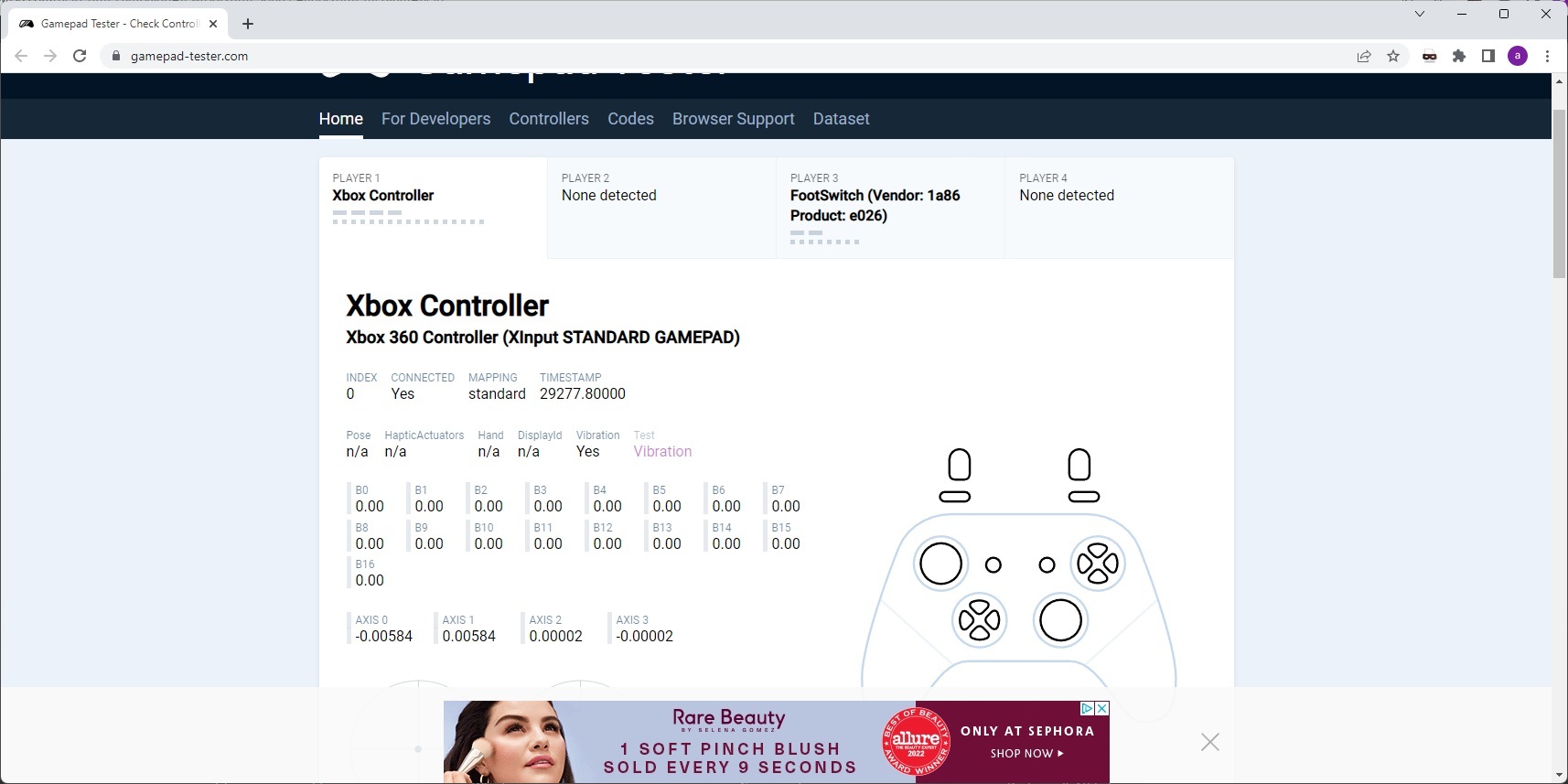The height and width of the screenshot is (784, 1568).
Task: Open Browser Support nav item
Action: (x=734, y=119)
